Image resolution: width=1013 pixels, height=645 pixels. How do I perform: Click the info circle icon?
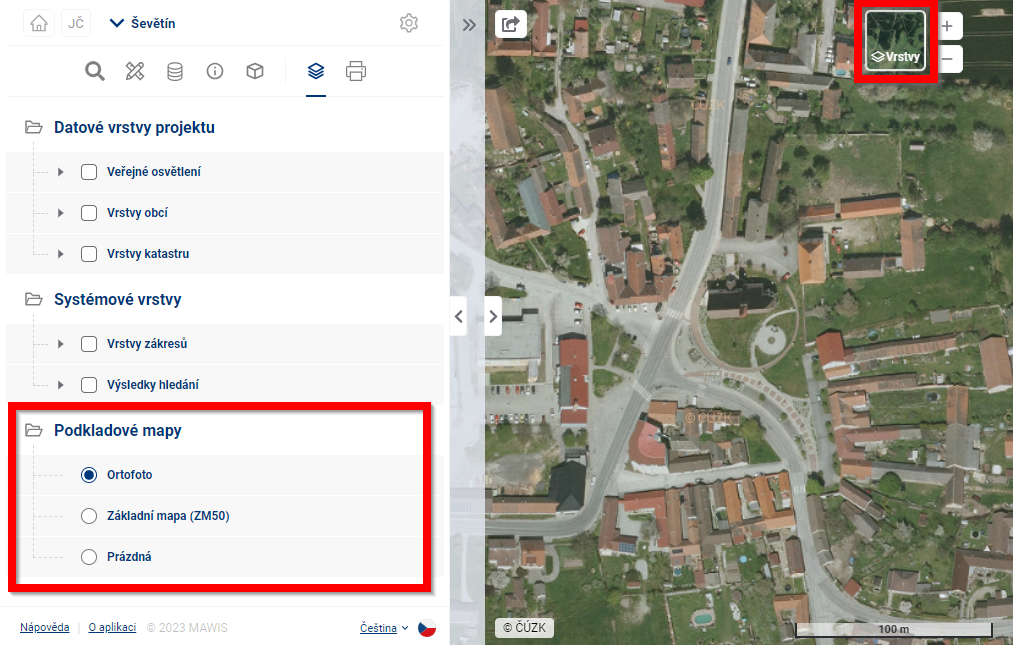coord(215,71)
